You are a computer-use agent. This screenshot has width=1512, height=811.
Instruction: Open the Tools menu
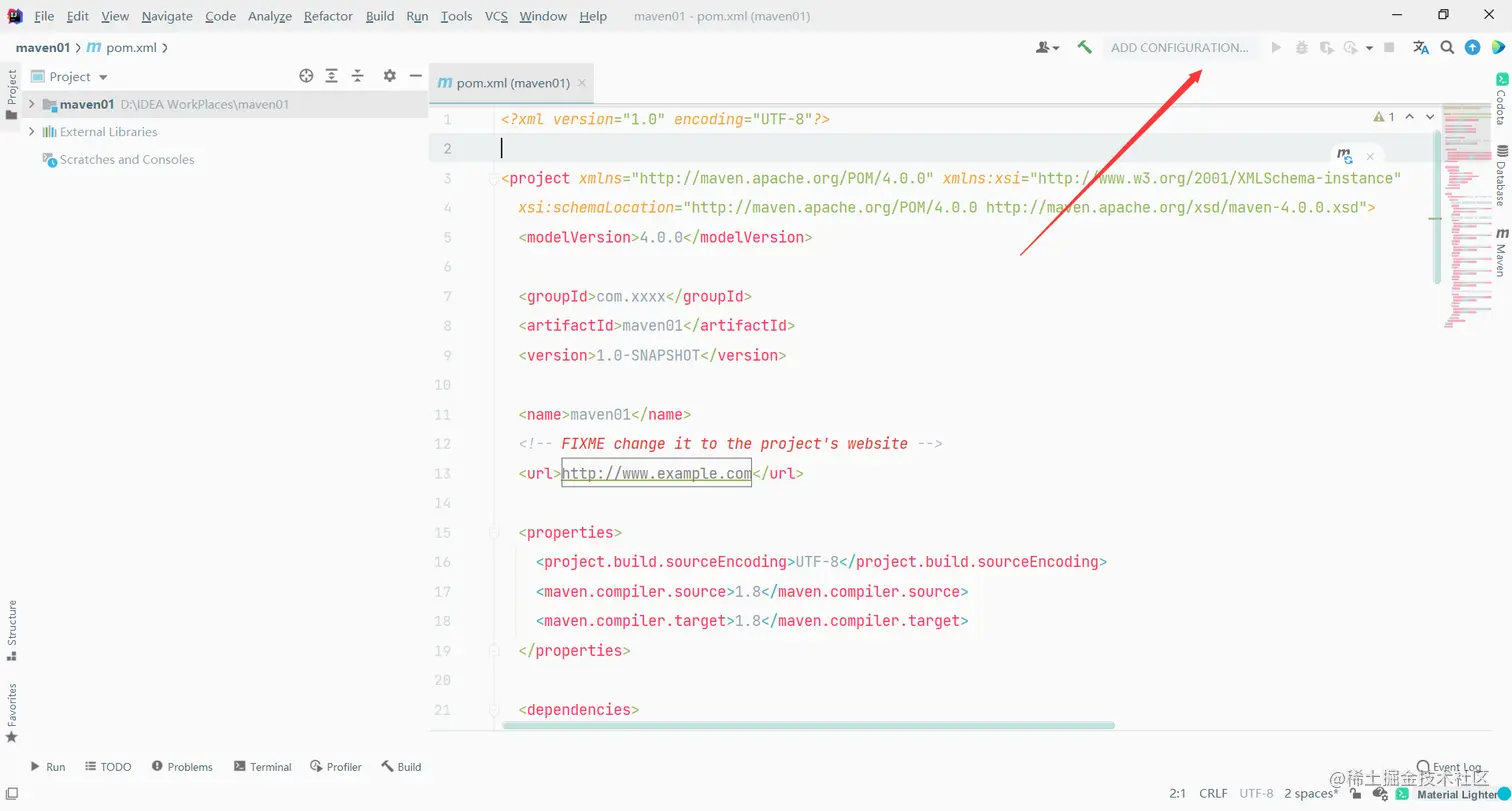456,16
